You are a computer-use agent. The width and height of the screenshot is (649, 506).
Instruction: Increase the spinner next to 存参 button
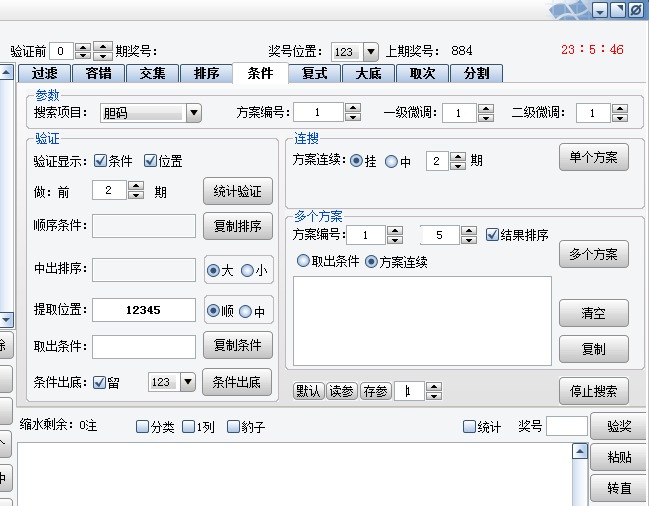point(433,386)
